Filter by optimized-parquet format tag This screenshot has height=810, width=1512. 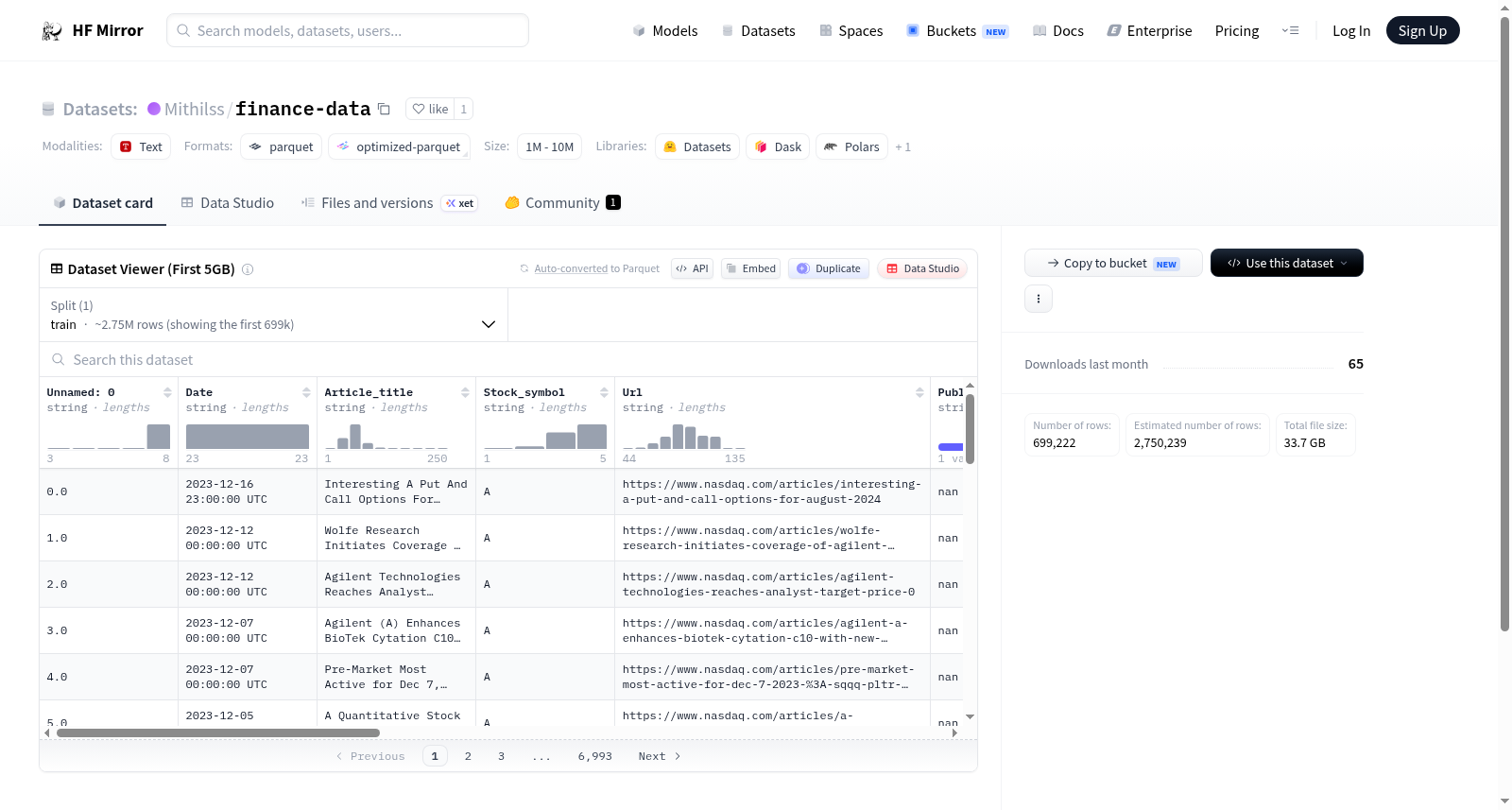click(x=399, y=146)
